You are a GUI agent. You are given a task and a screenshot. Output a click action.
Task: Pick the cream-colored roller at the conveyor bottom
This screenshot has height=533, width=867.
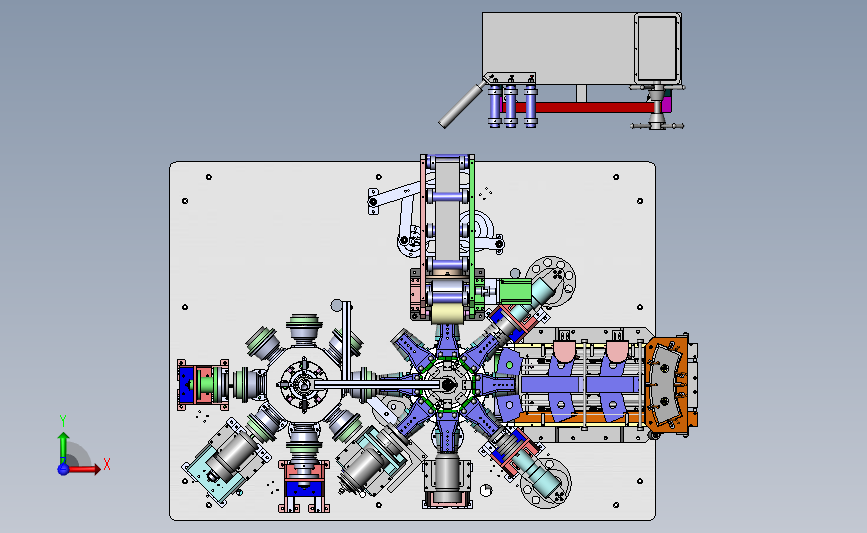[x=448, y=314]
